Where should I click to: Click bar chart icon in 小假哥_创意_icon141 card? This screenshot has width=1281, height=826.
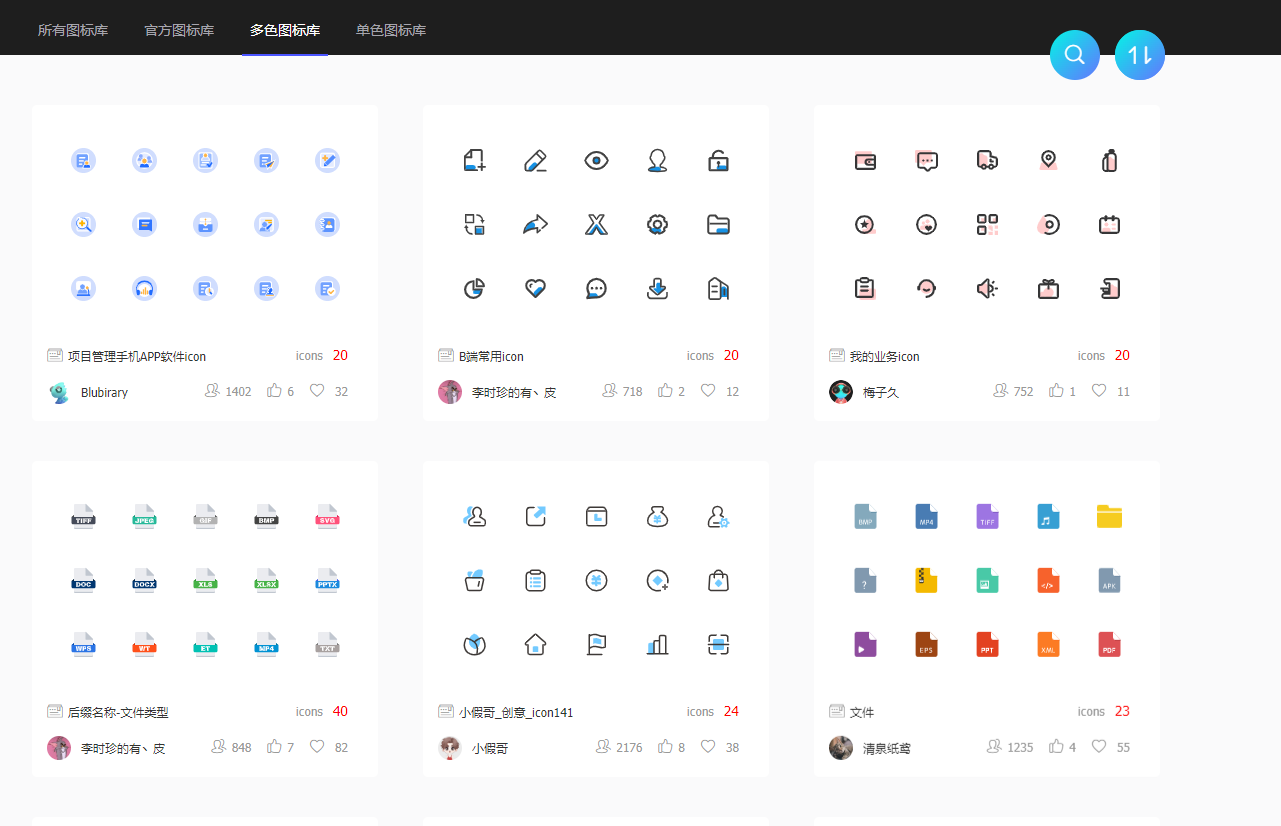click(x=657, y=644)
